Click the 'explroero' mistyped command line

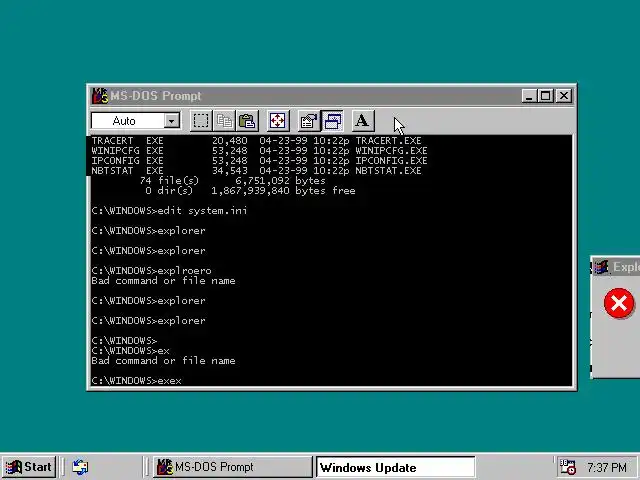pyautogui.click(x=151, y=271)
